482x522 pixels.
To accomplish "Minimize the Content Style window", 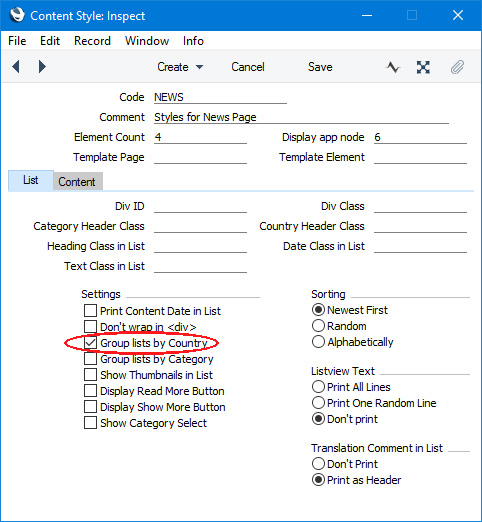I will (367, 15).
